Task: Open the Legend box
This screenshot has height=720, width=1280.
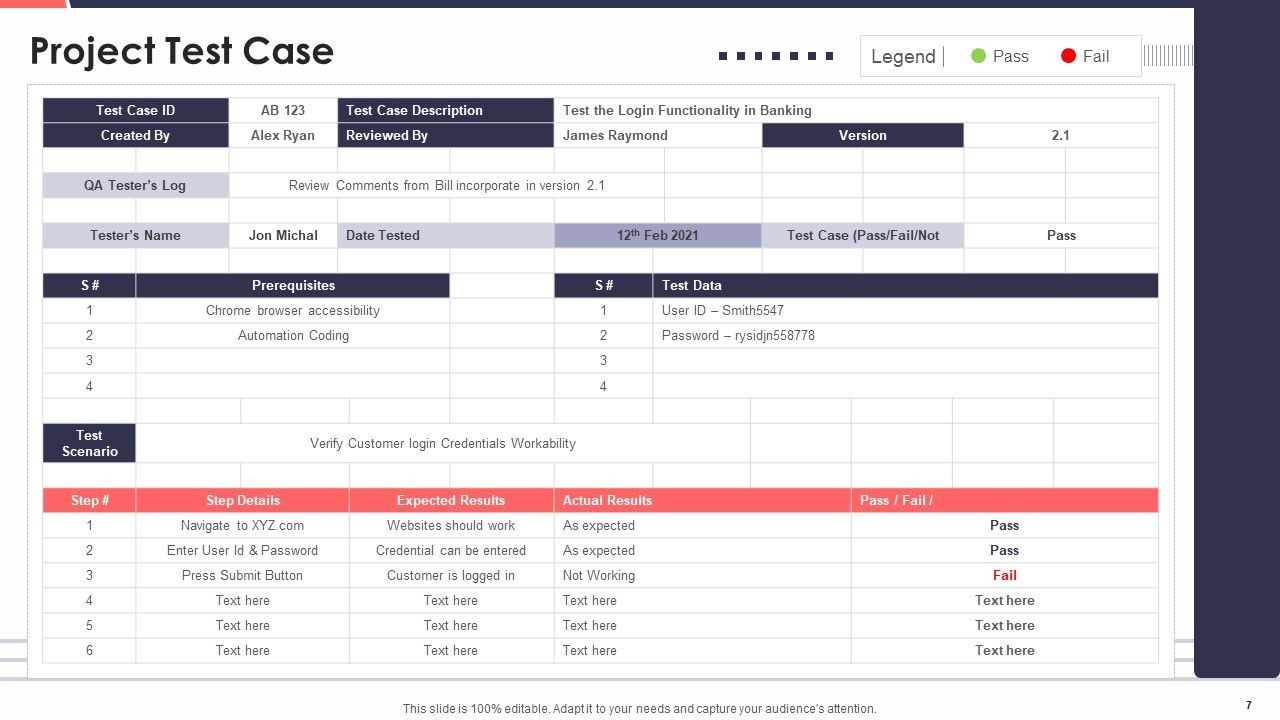Action: pos(999,56)
